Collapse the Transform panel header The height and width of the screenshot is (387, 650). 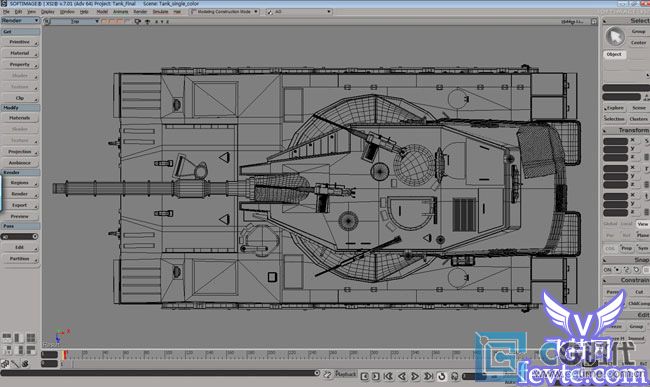[x=626, y=130]
